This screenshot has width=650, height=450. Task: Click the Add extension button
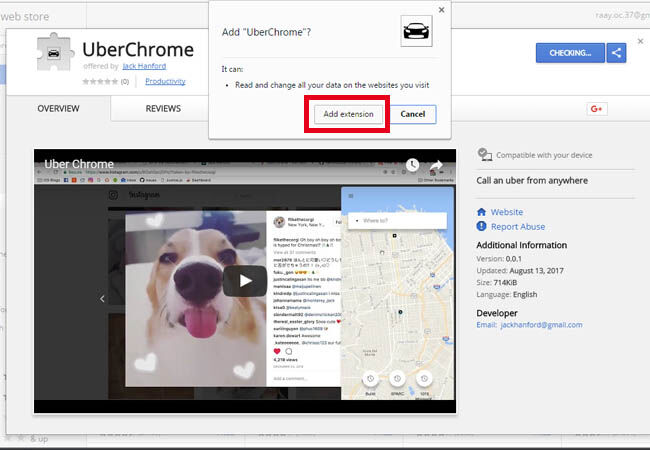pyautogui.click(x=348, y=114)
